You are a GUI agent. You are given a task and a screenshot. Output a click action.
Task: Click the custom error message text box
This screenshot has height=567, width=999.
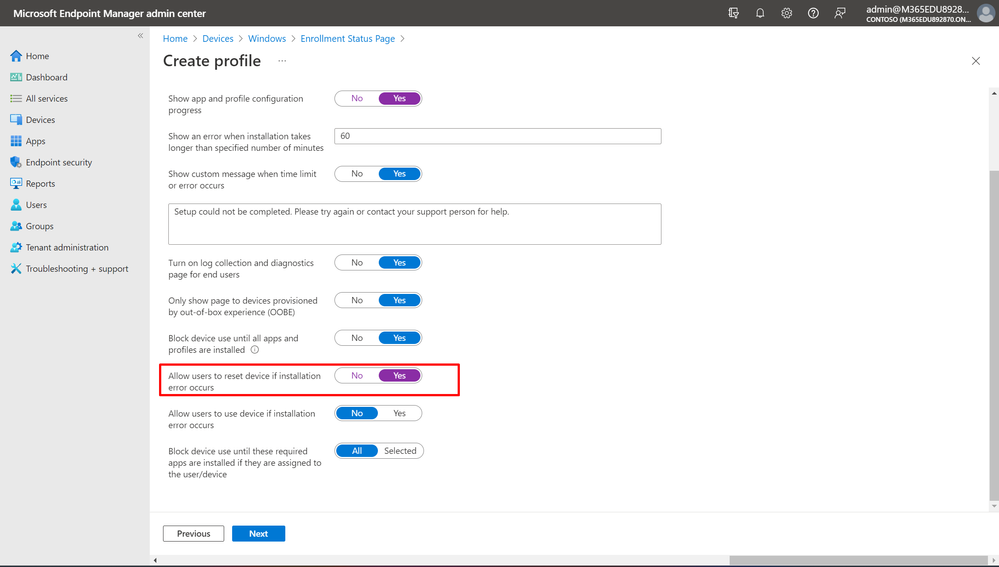point(415,224)
